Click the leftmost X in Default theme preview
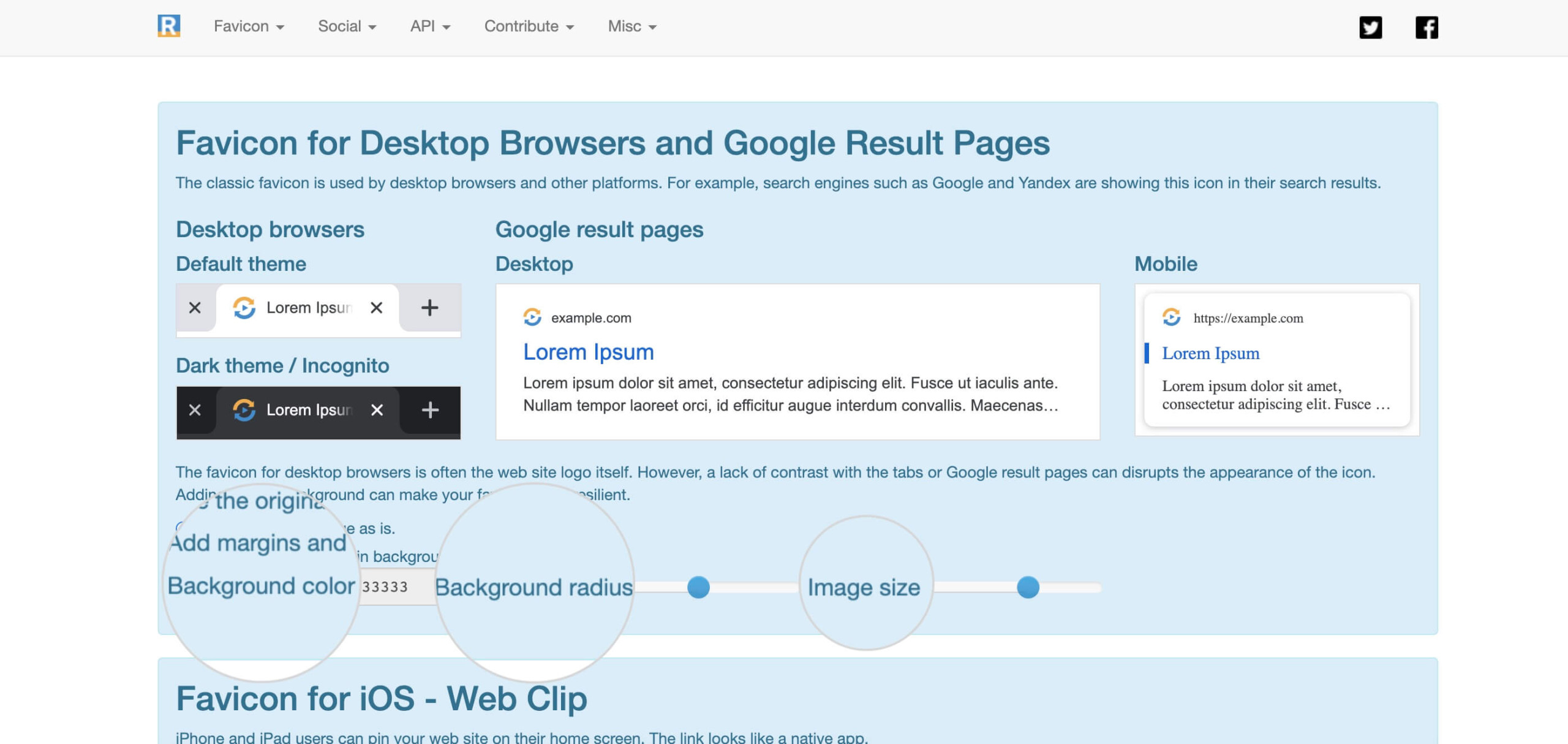This screenshot has height=744, width=1568. (x=195, y=308)
